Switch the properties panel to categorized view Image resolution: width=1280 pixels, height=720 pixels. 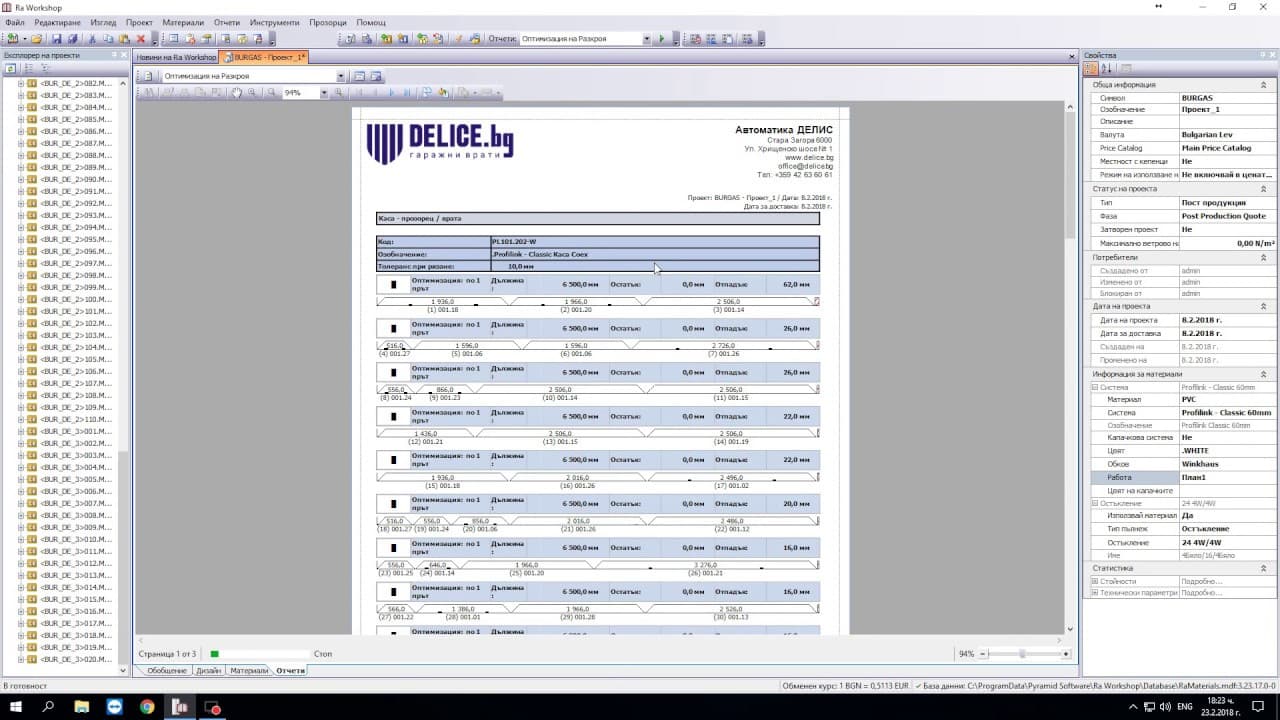1092,69
